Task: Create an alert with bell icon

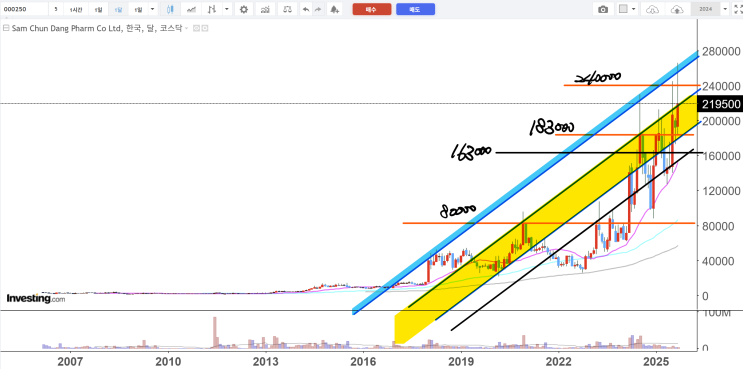Action: (x=335, y=9)
